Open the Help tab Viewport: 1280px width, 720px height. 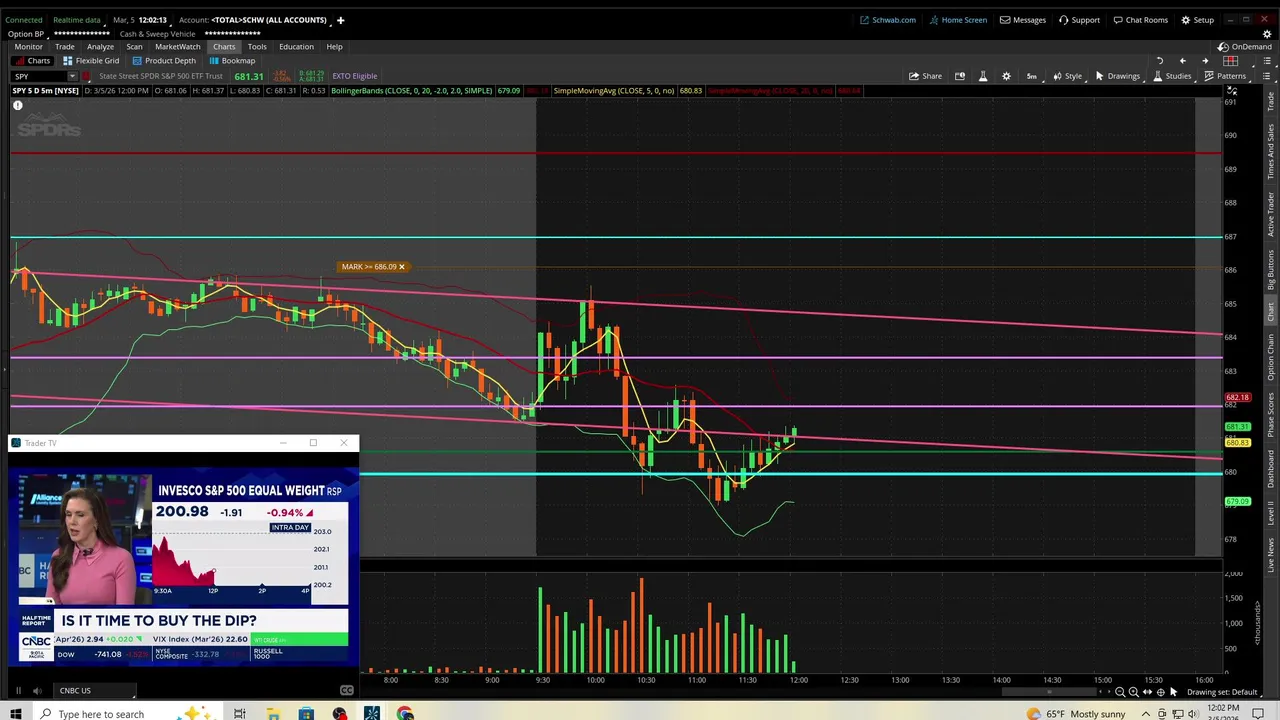point(334,47)
